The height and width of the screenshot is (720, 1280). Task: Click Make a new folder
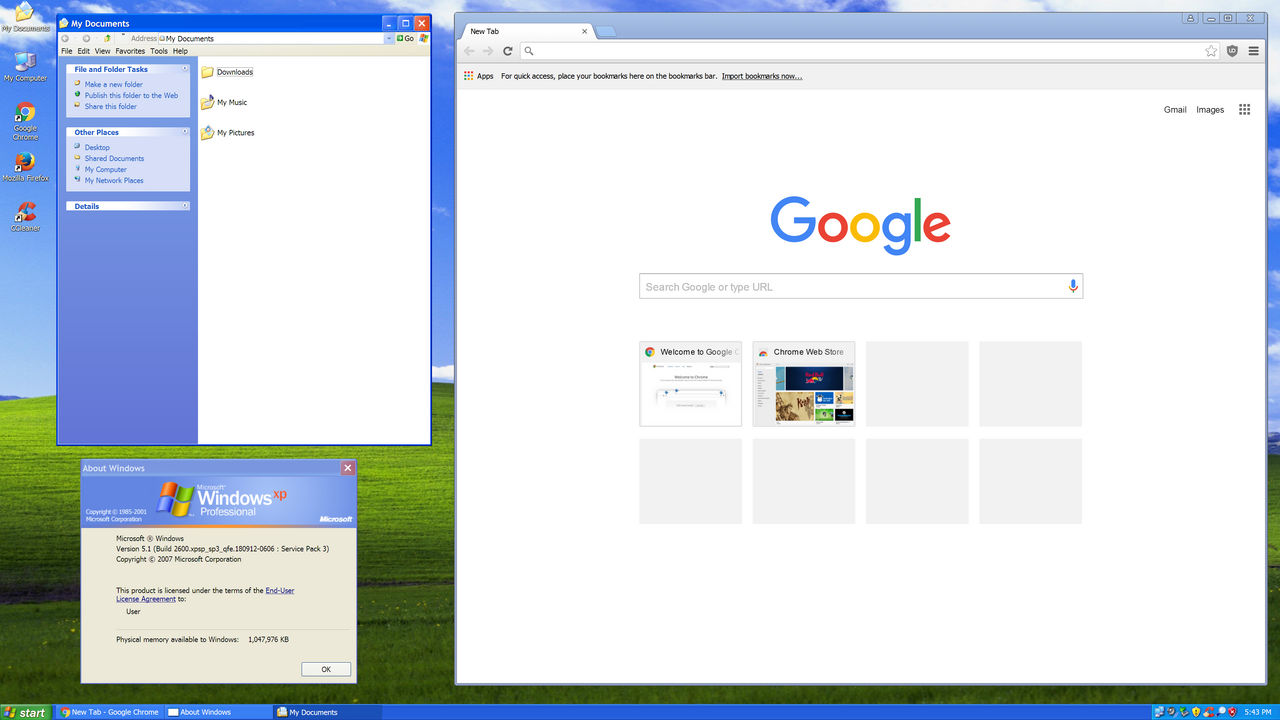[114, 85]
